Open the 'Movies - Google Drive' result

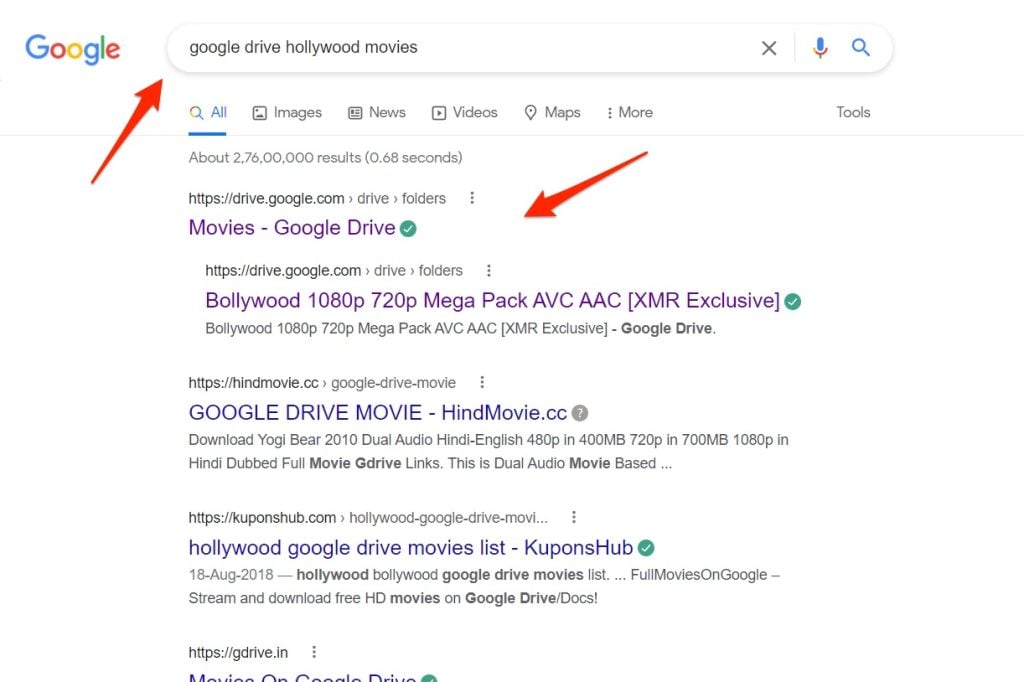(292, 227)
